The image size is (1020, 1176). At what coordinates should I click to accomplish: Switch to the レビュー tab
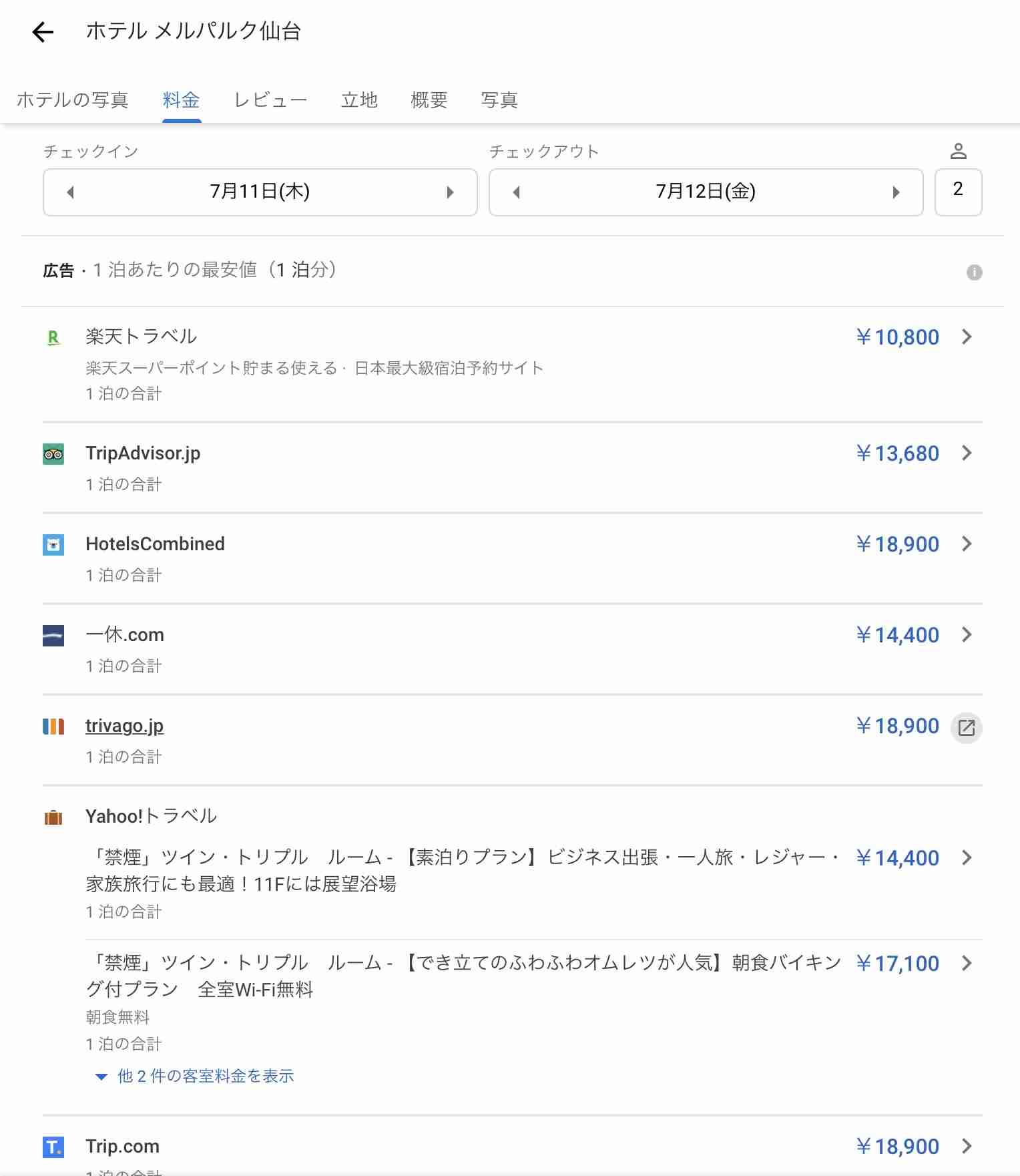[x=270, y=100]
